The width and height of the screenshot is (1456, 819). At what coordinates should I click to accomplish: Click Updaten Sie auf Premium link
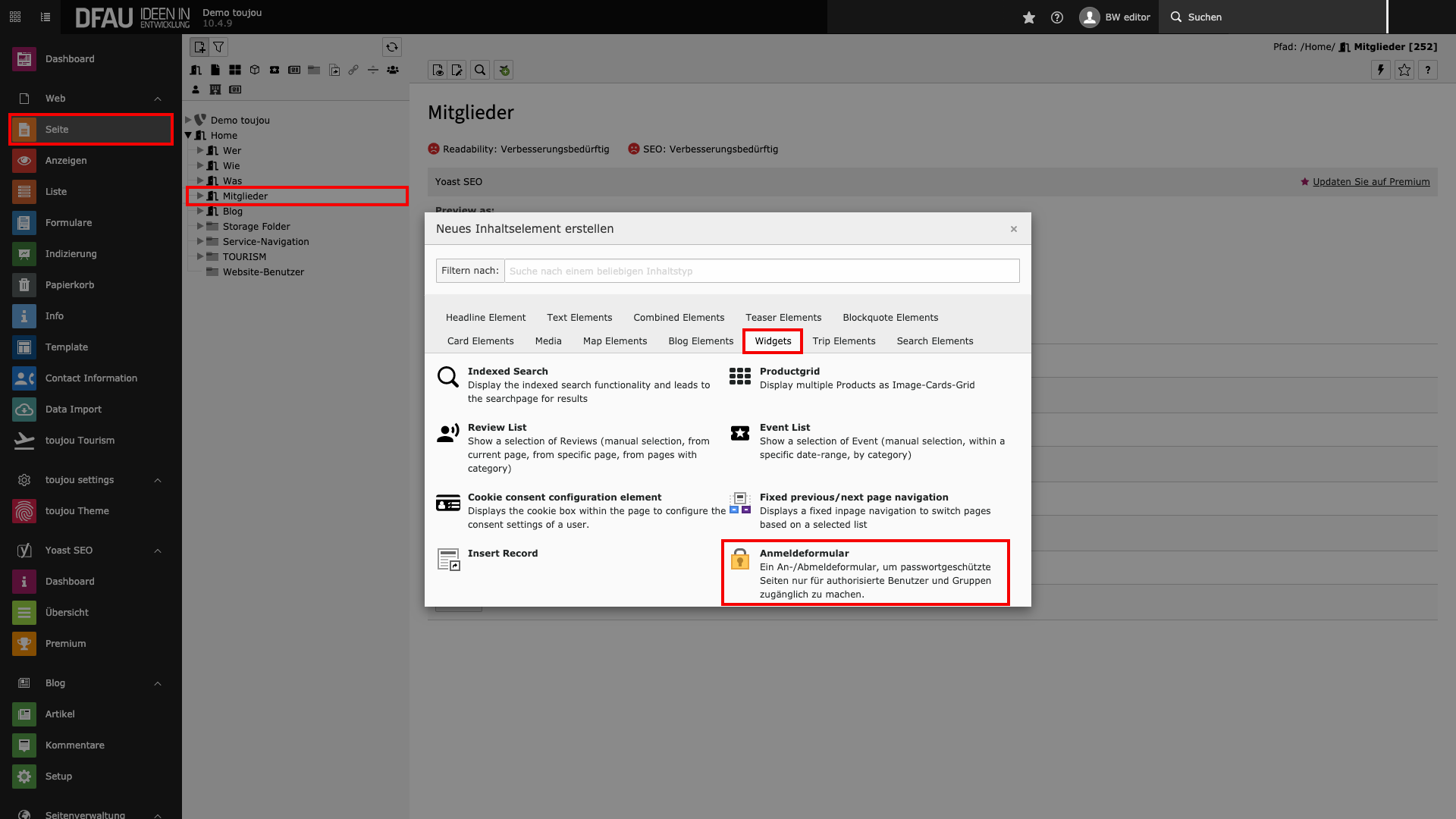pyautogui.click(x=1370, y=182)
